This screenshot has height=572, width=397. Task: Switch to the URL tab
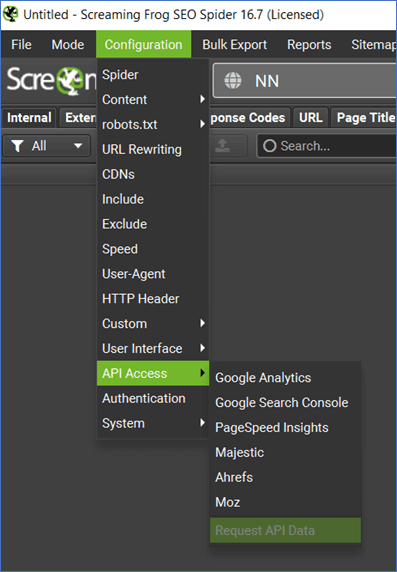pos(311,117)
